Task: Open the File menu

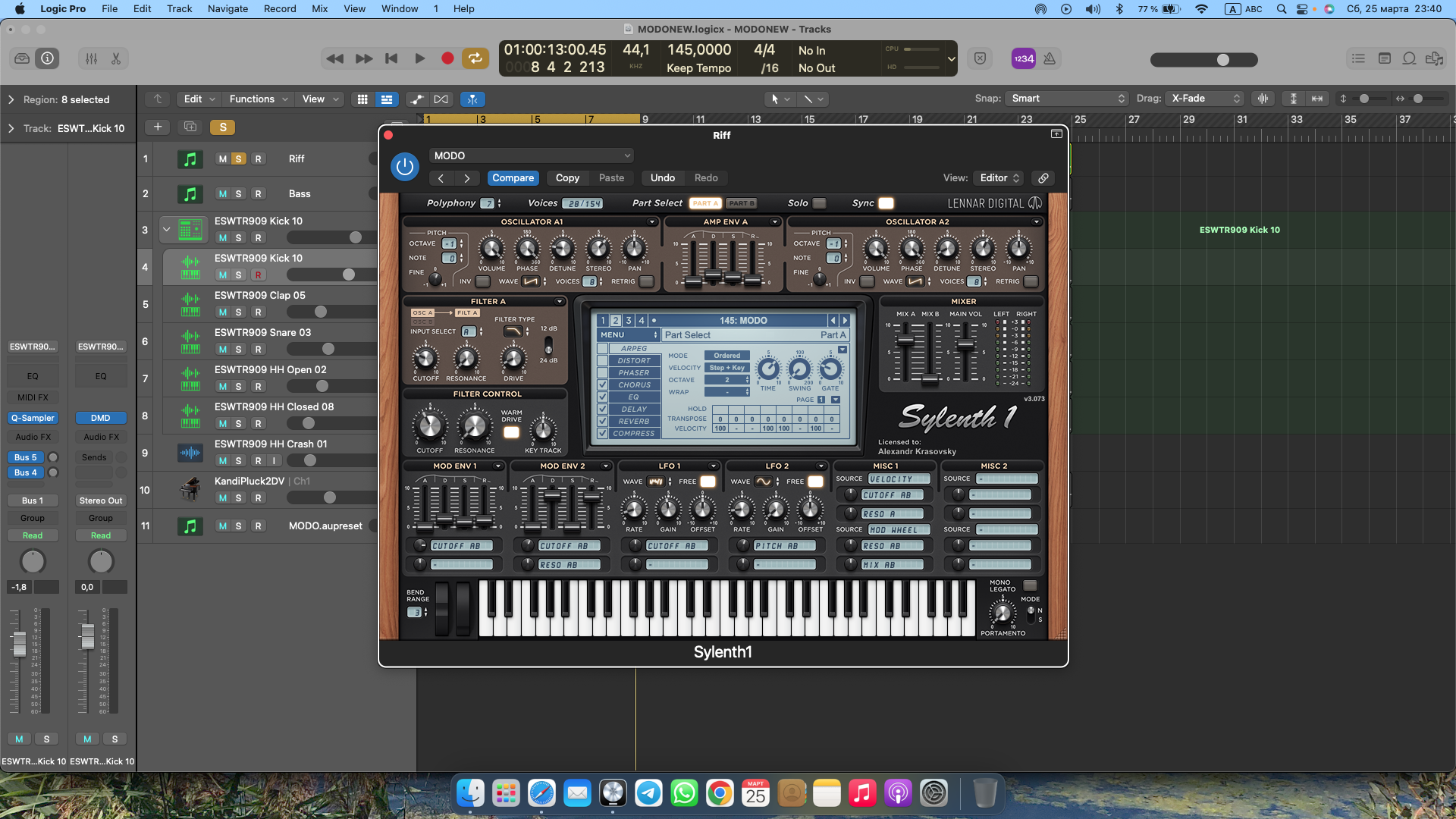Action: tap(110, 9)
